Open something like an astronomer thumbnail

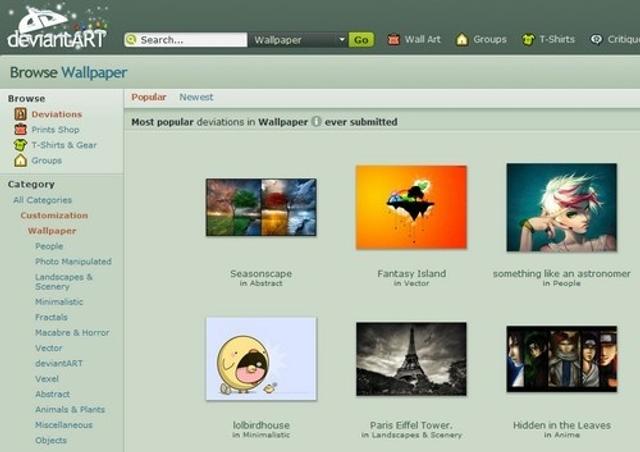pos(562,207)
